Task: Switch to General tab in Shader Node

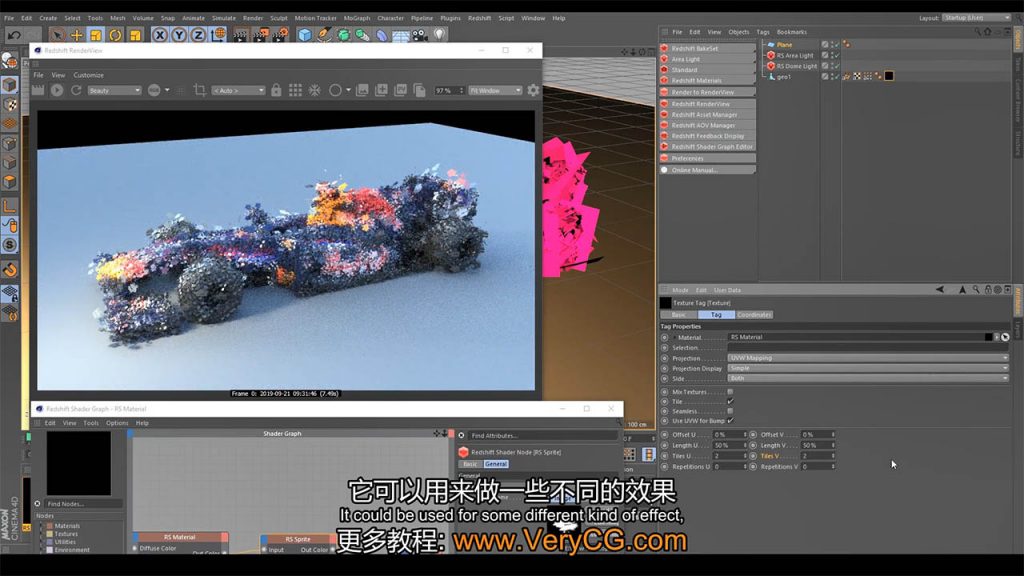Action: coord(496,464)
